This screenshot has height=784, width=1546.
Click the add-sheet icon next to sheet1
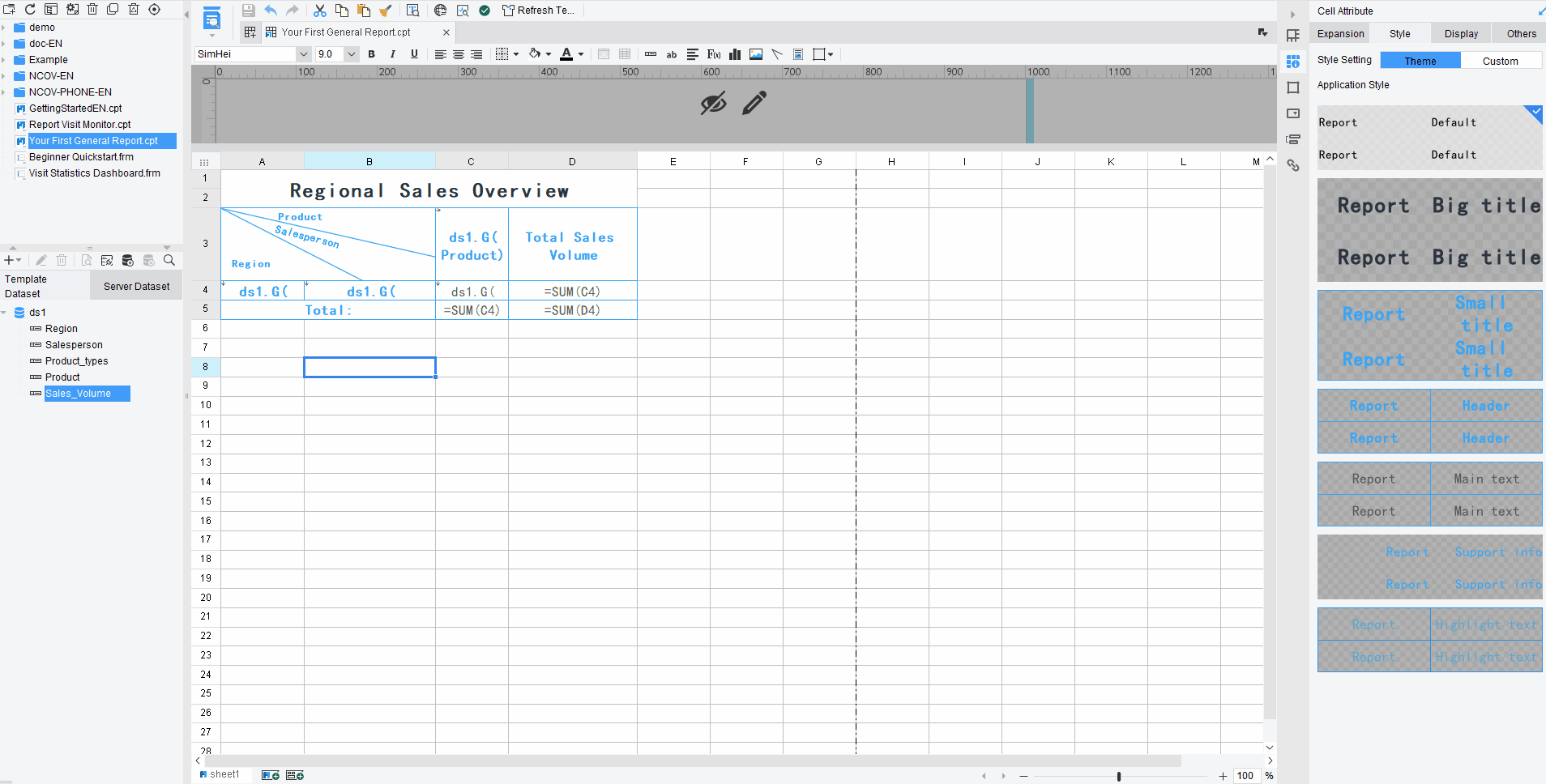click(x=271, y=775)
